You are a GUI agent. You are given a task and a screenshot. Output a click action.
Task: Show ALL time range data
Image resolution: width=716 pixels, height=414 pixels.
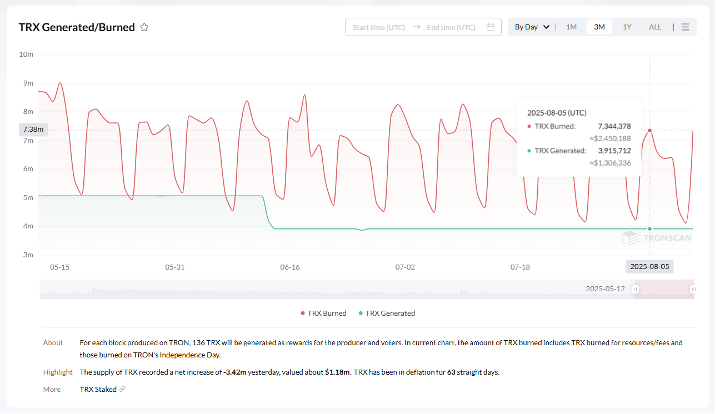pos(654,27)
